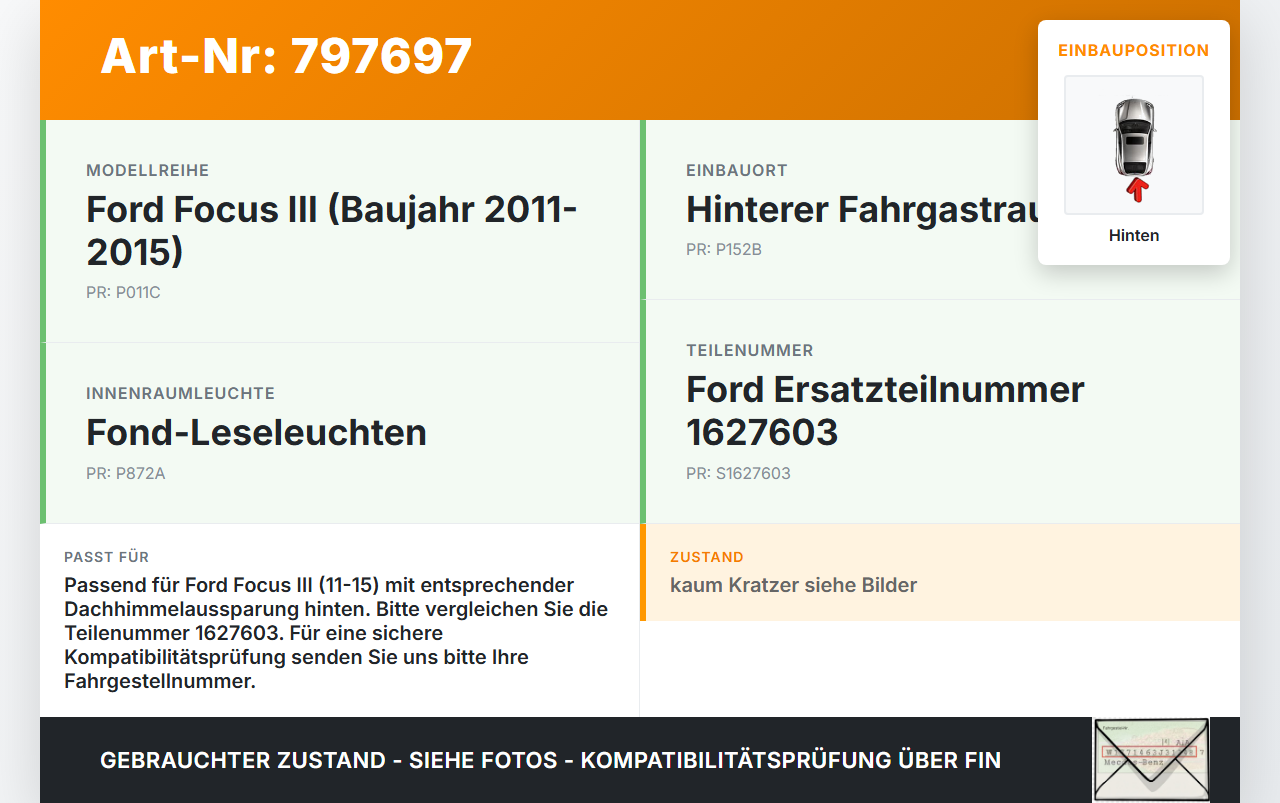Click Ford Focus III (Baujahr 2011-2015) title
This screenshot has height=803, width=1280.
(x=332, y=230)
